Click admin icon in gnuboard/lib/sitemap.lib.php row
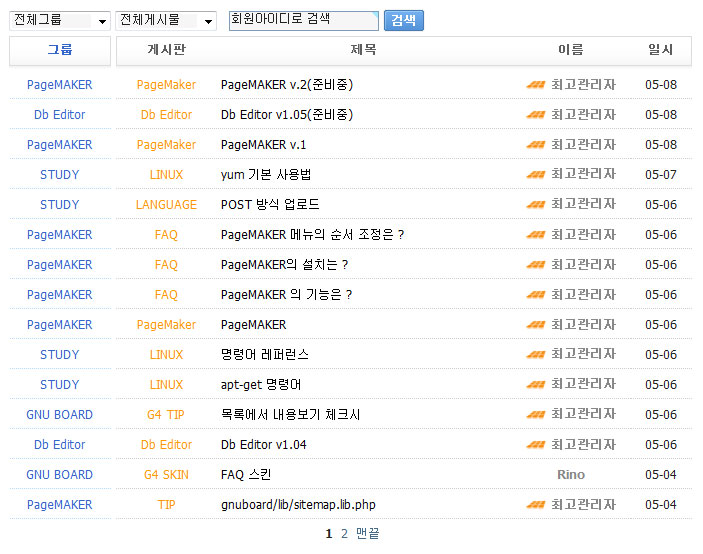The height and width of the screenshot is (554, 703). pos(535,505)
